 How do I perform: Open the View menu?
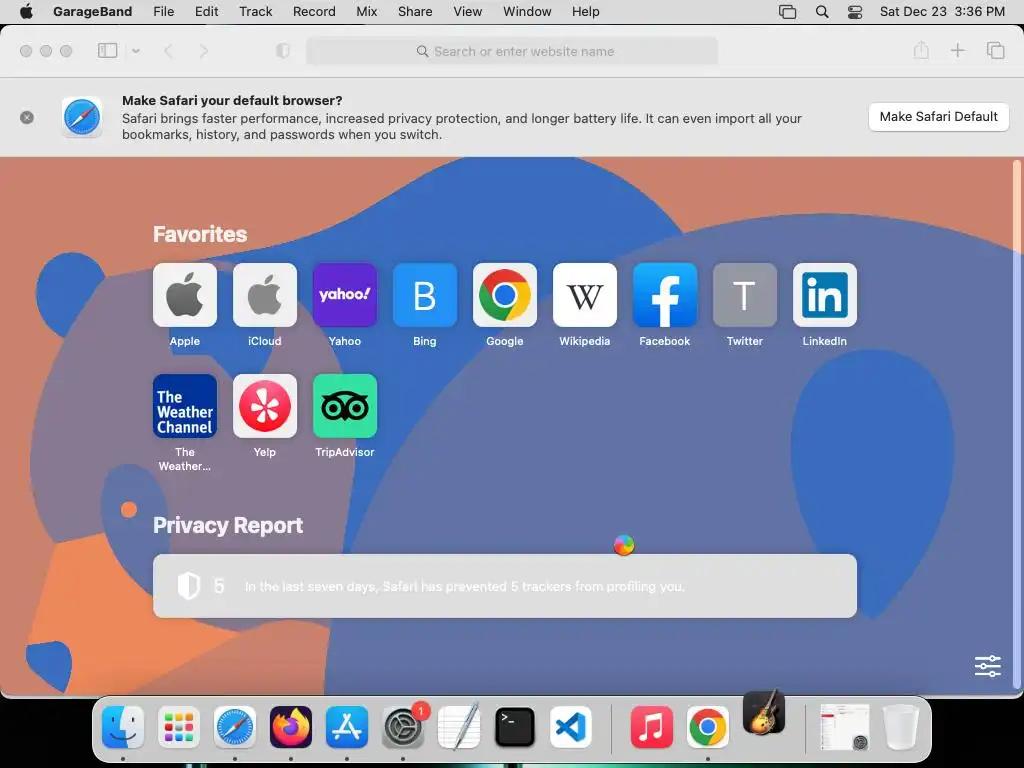point(468,12)
